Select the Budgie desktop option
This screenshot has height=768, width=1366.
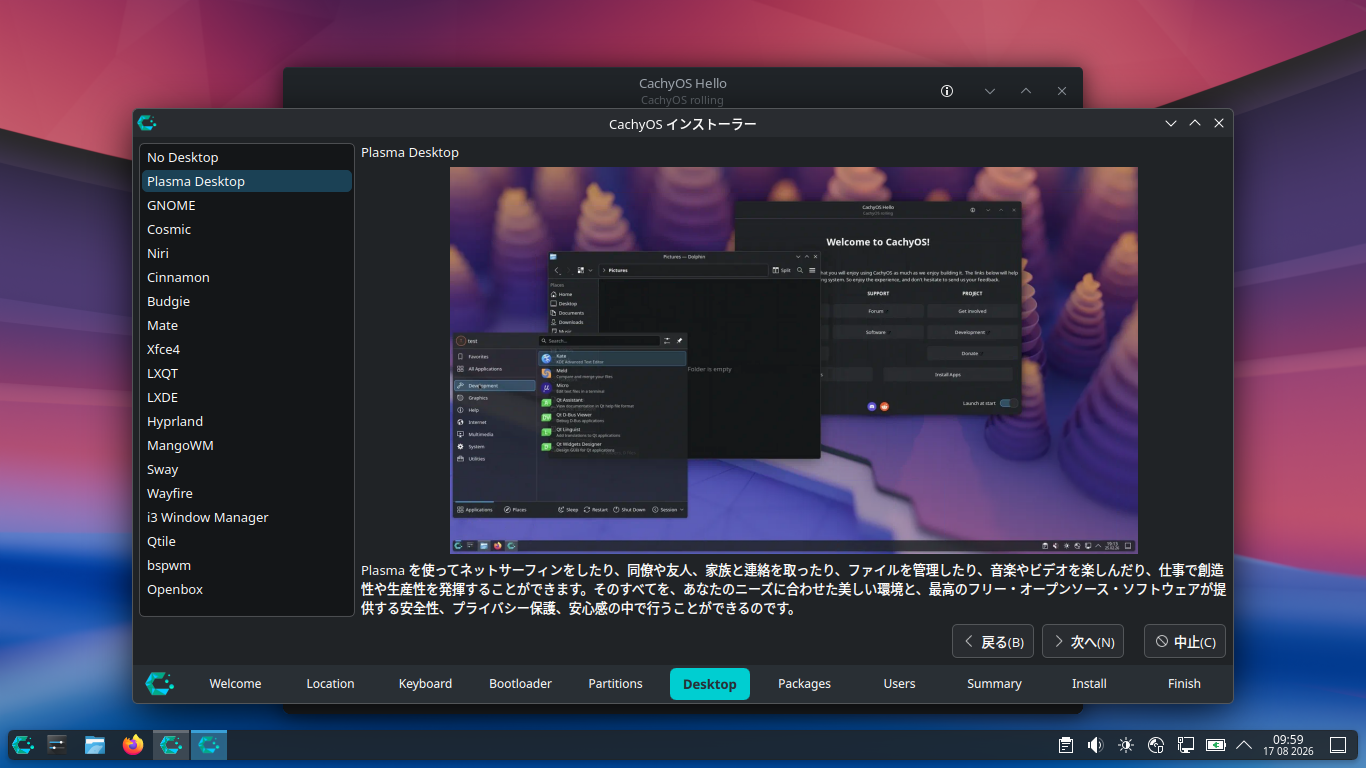[x=246, y=301]
